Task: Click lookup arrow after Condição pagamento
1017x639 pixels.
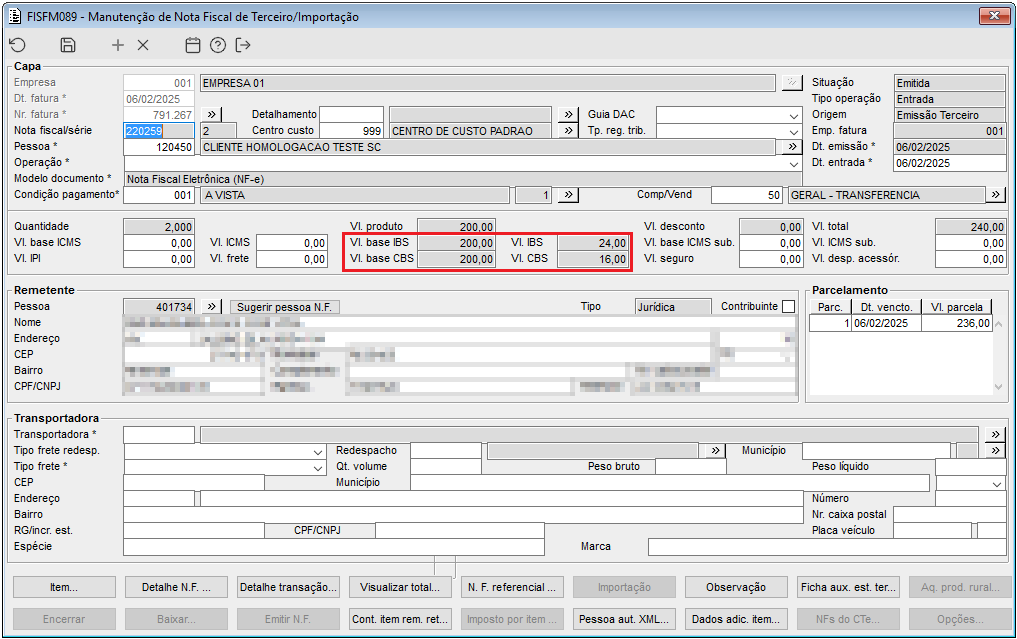Action: (568, 195)
